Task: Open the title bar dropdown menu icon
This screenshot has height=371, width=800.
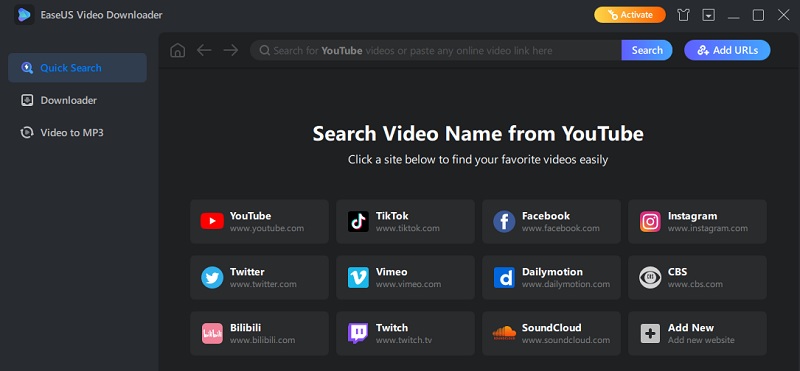Action: [708, 15]
